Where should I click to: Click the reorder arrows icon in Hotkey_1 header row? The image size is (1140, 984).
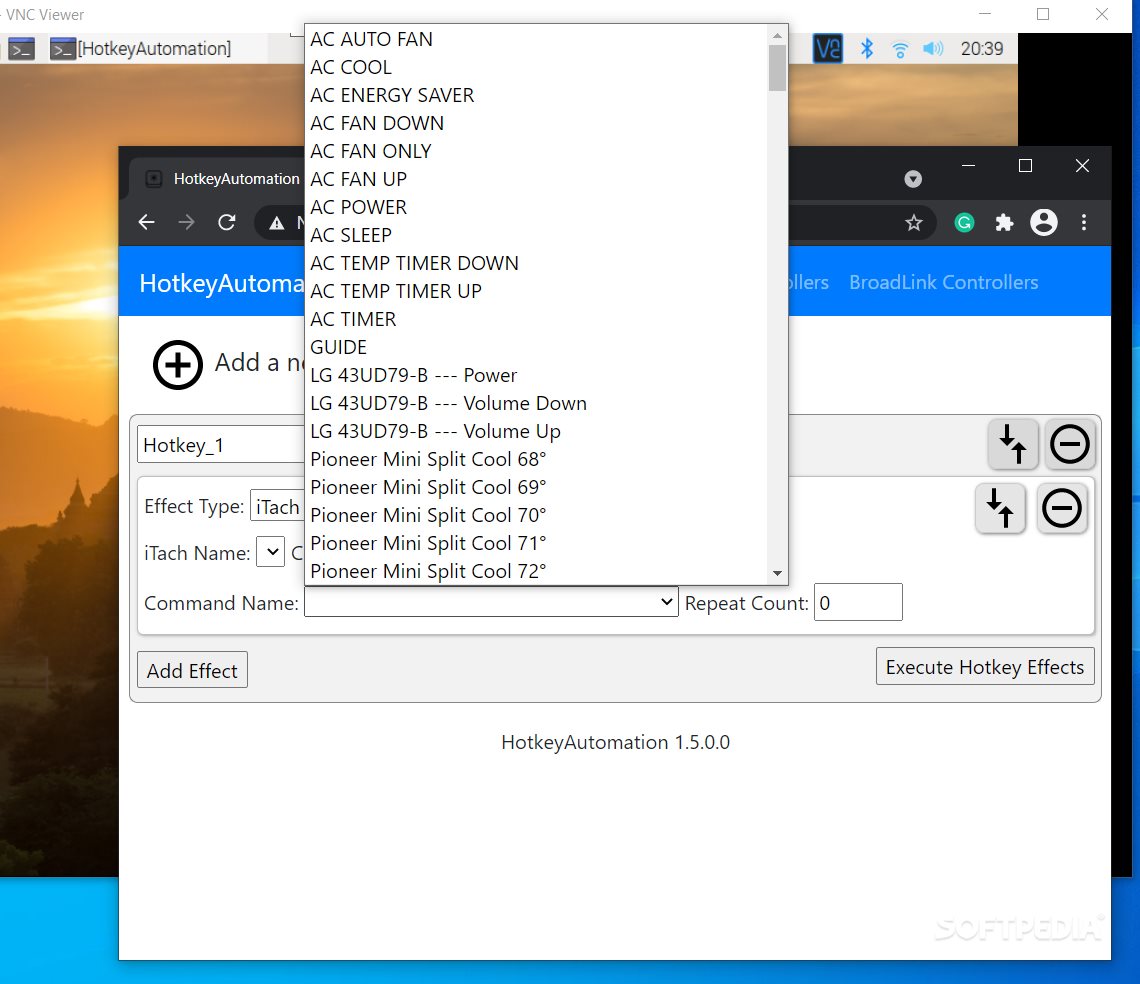[x=1013, y=444]
